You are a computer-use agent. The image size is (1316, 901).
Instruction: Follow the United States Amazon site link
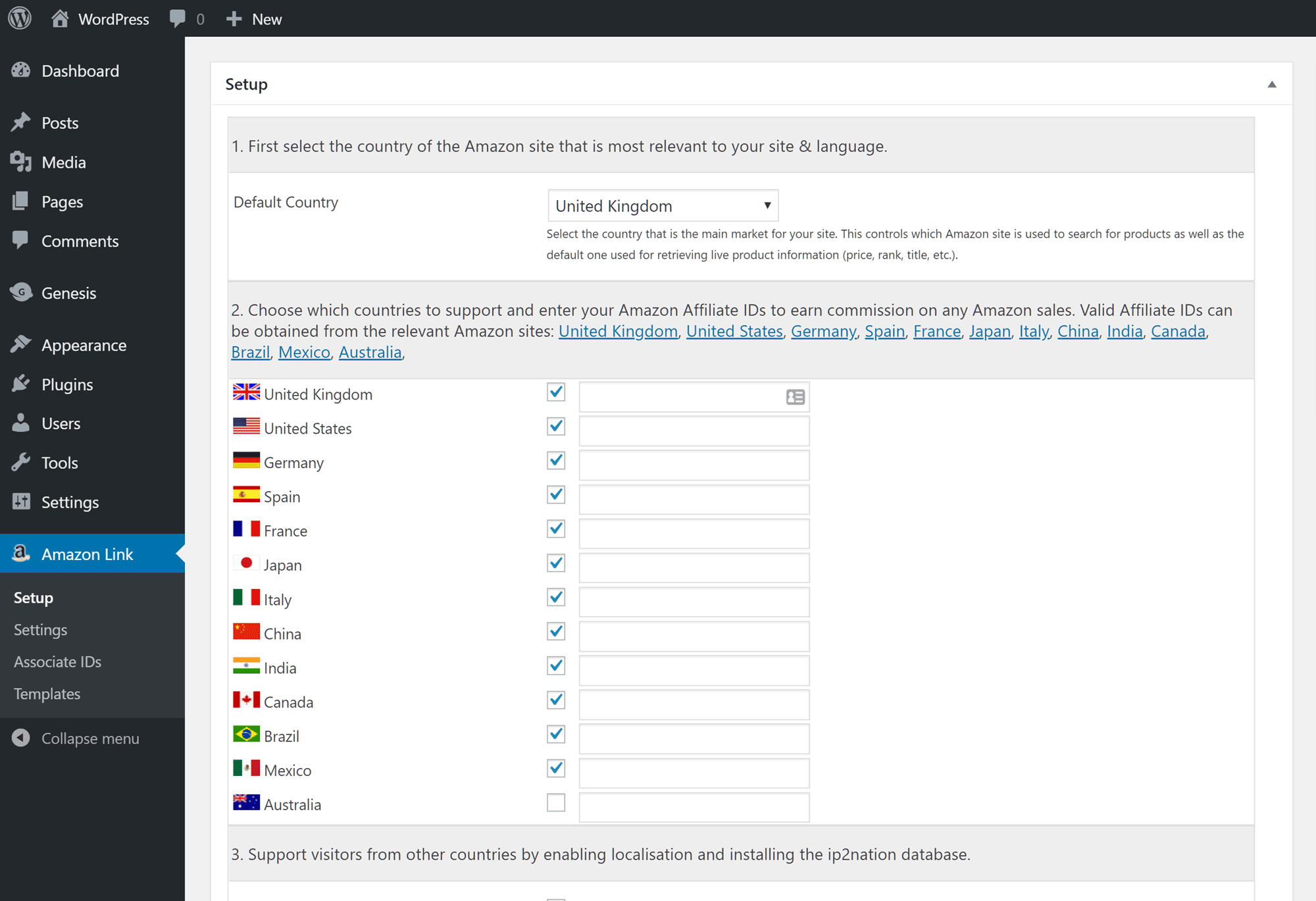tap(734, 331)
